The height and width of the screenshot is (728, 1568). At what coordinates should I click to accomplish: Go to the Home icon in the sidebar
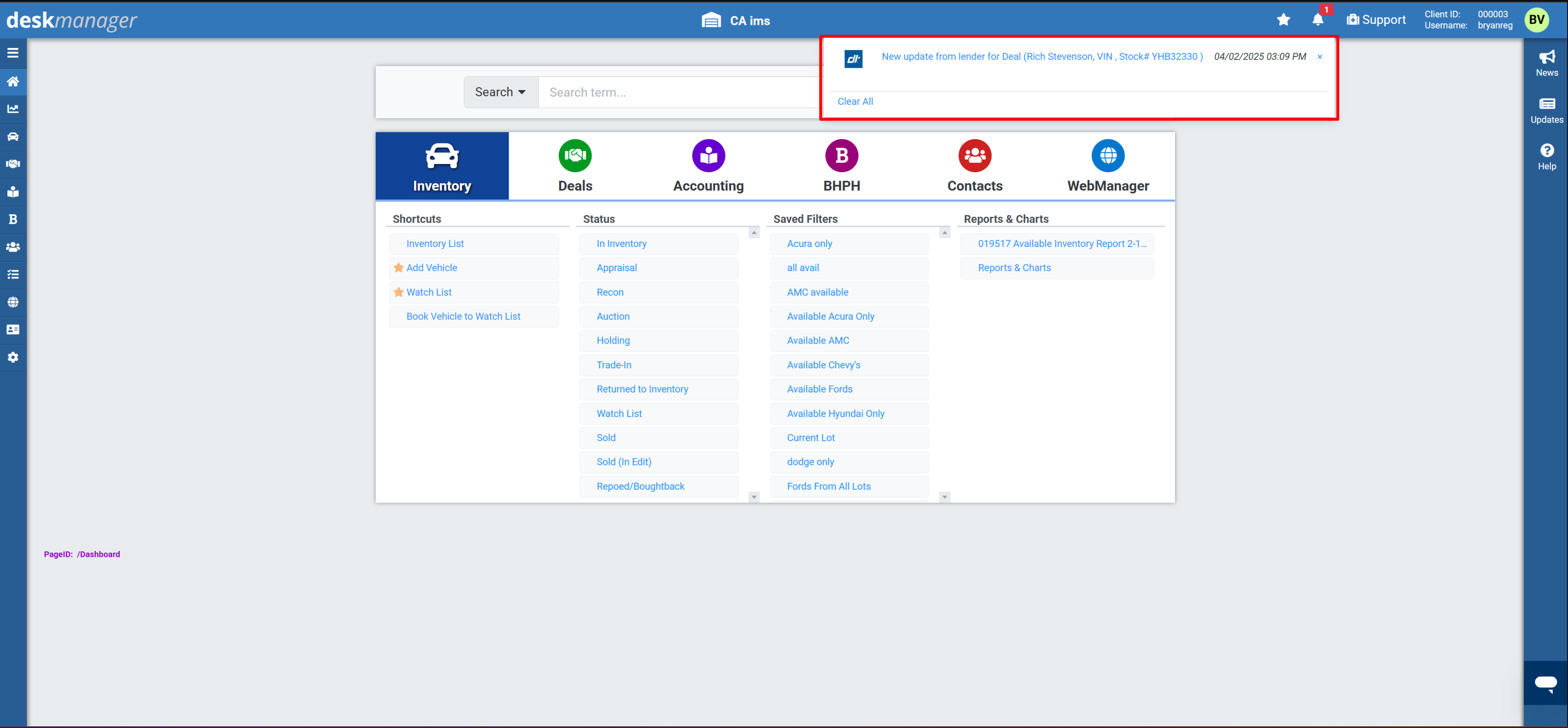pyautogui.click(x=13, y=81)
